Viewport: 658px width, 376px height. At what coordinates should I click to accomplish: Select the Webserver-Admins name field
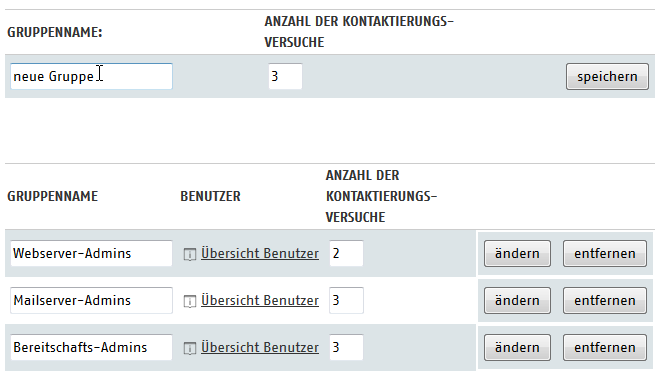(x=91, y=253)
